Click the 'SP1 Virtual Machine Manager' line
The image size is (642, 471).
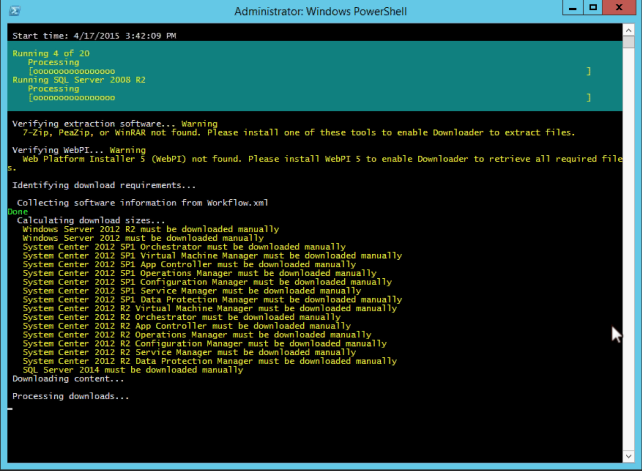[x=212, y=256]
